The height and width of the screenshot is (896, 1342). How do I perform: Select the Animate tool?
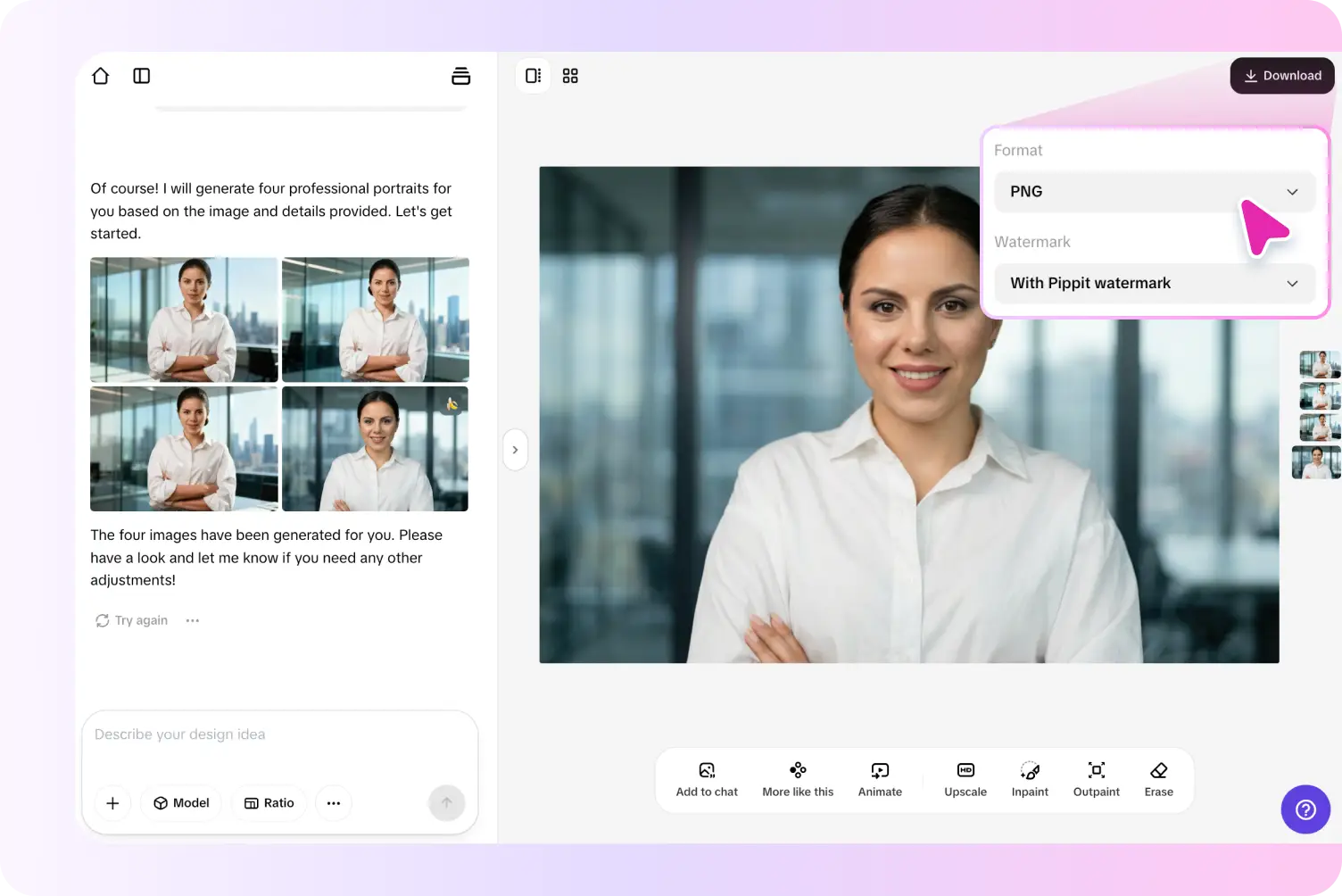tap(880, 779)
